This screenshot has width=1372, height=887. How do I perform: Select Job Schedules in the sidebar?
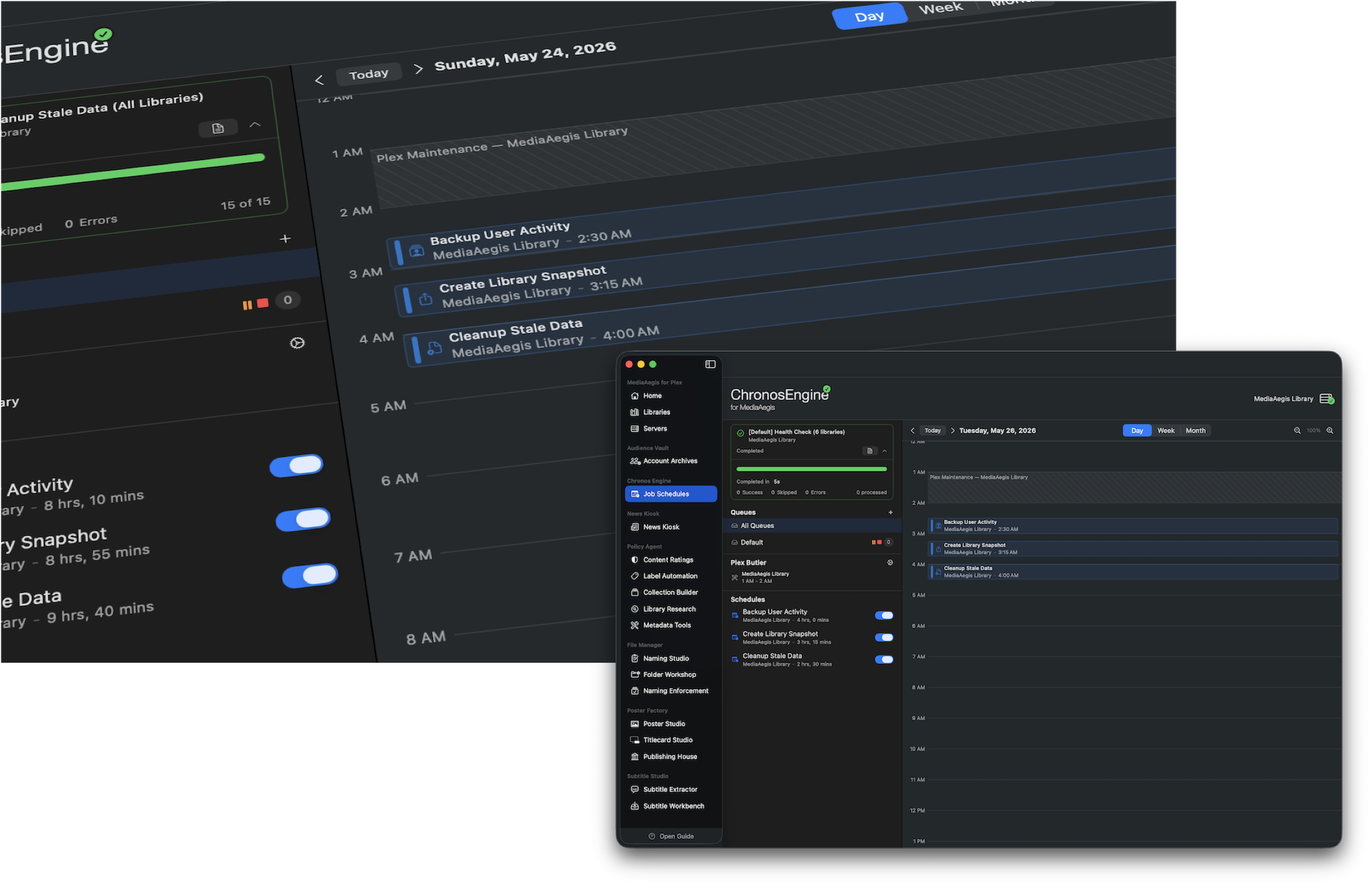click(x=671, y=494)
